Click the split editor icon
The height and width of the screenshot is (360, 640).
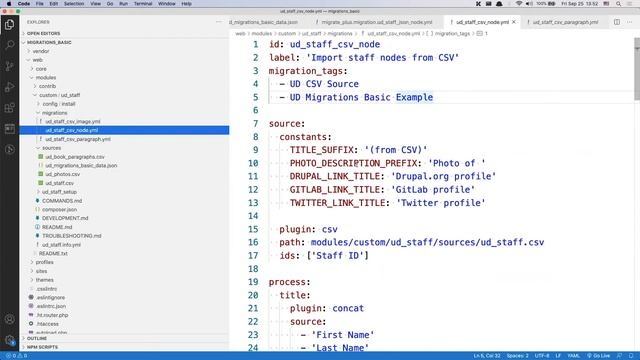[617, 22]
